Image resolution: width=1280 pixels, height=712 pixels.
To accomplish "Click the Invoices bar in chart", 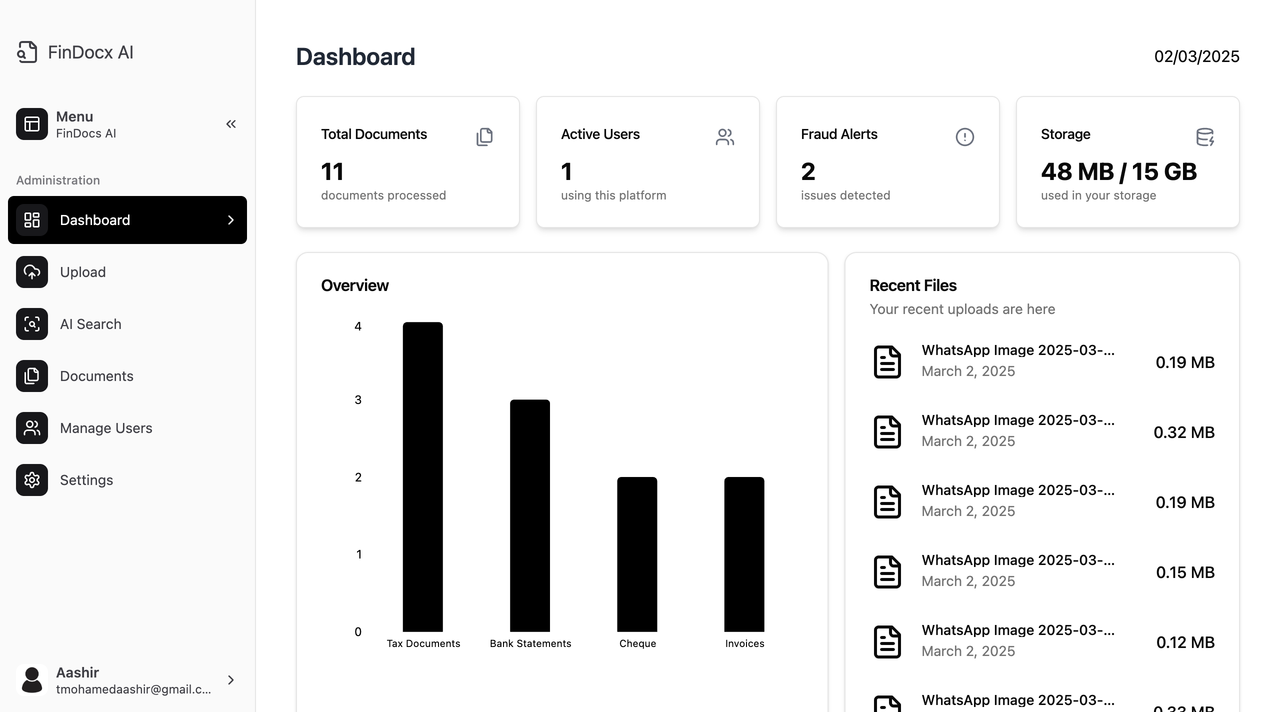I will click(744, 555).
